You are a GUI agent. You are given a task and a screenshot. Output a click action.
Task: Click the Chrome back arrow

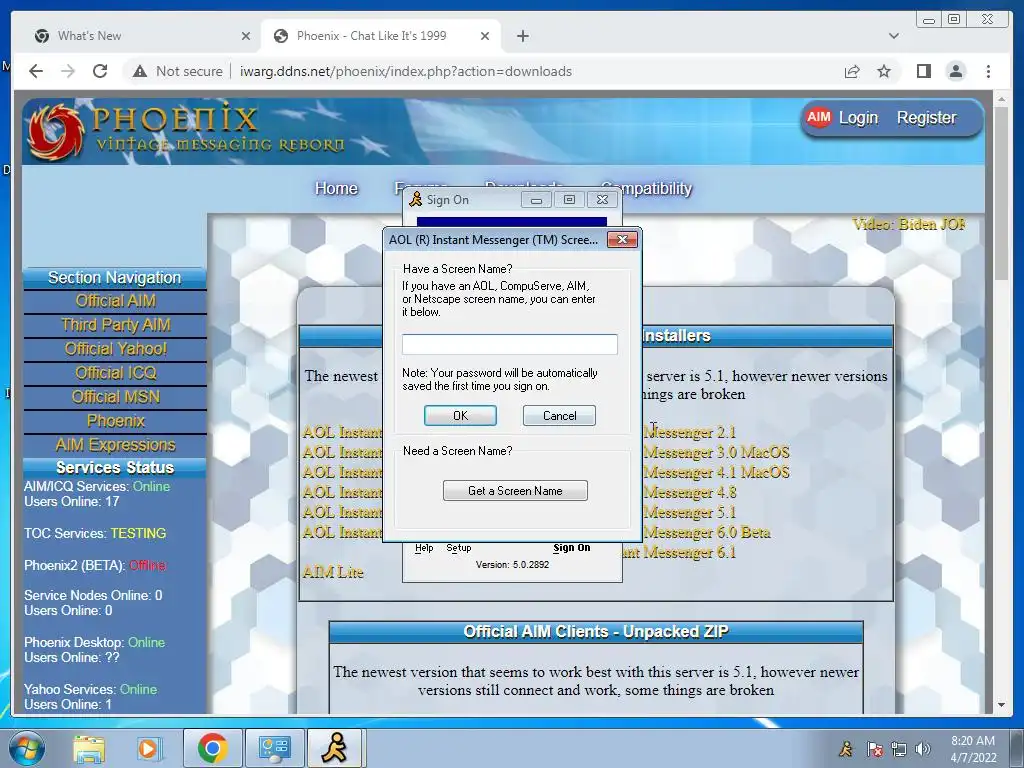[x=36, y=71]
